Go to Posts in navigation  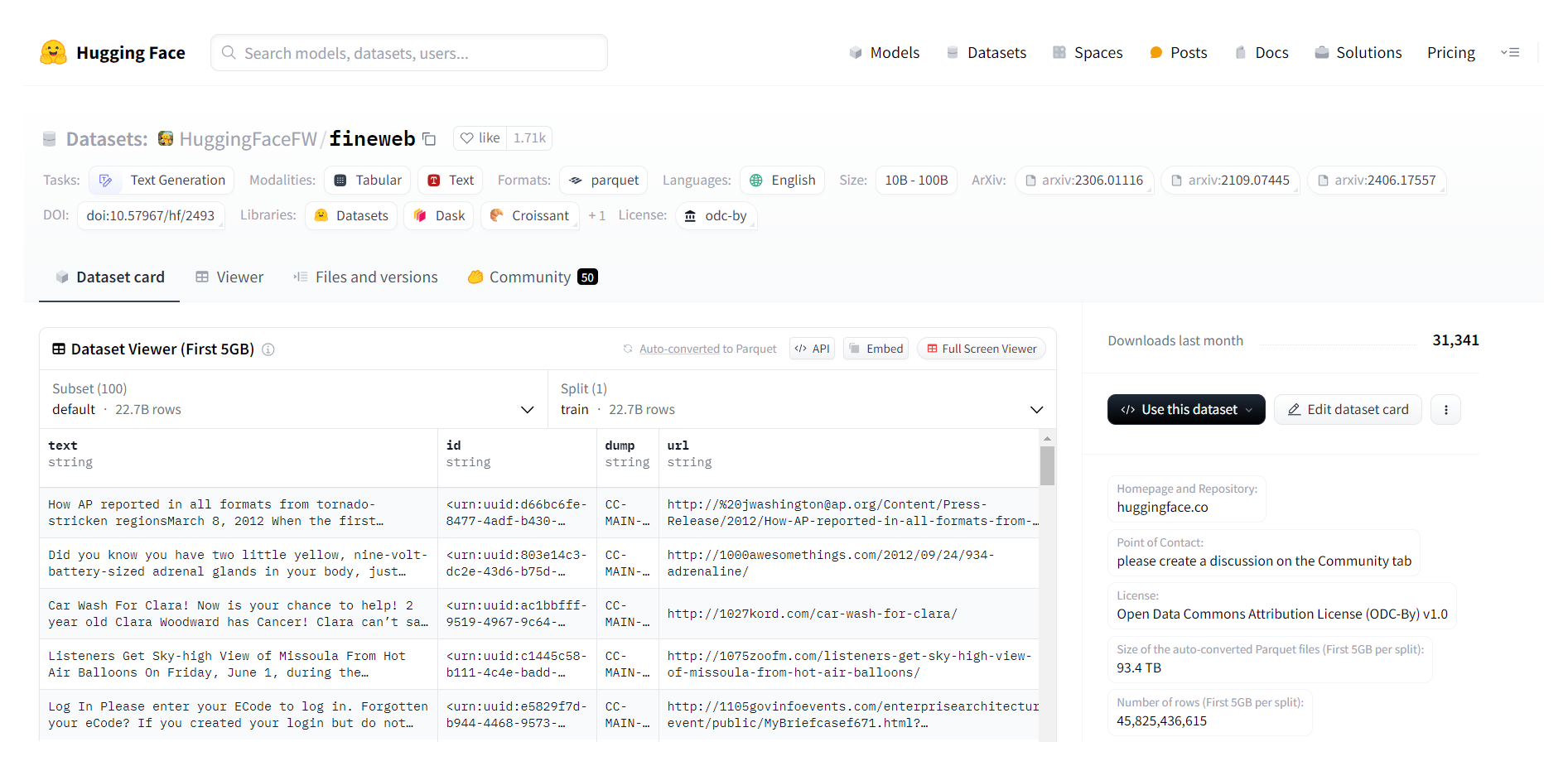1178,53
